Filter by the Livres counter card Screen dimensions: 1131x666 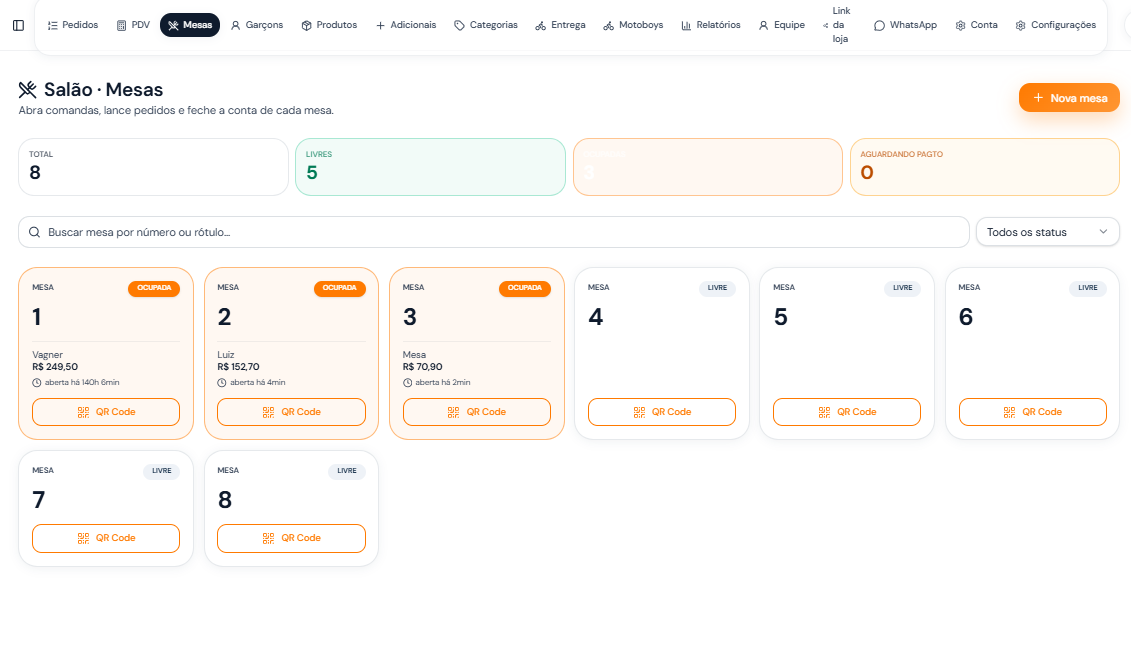tap(430, 167)
